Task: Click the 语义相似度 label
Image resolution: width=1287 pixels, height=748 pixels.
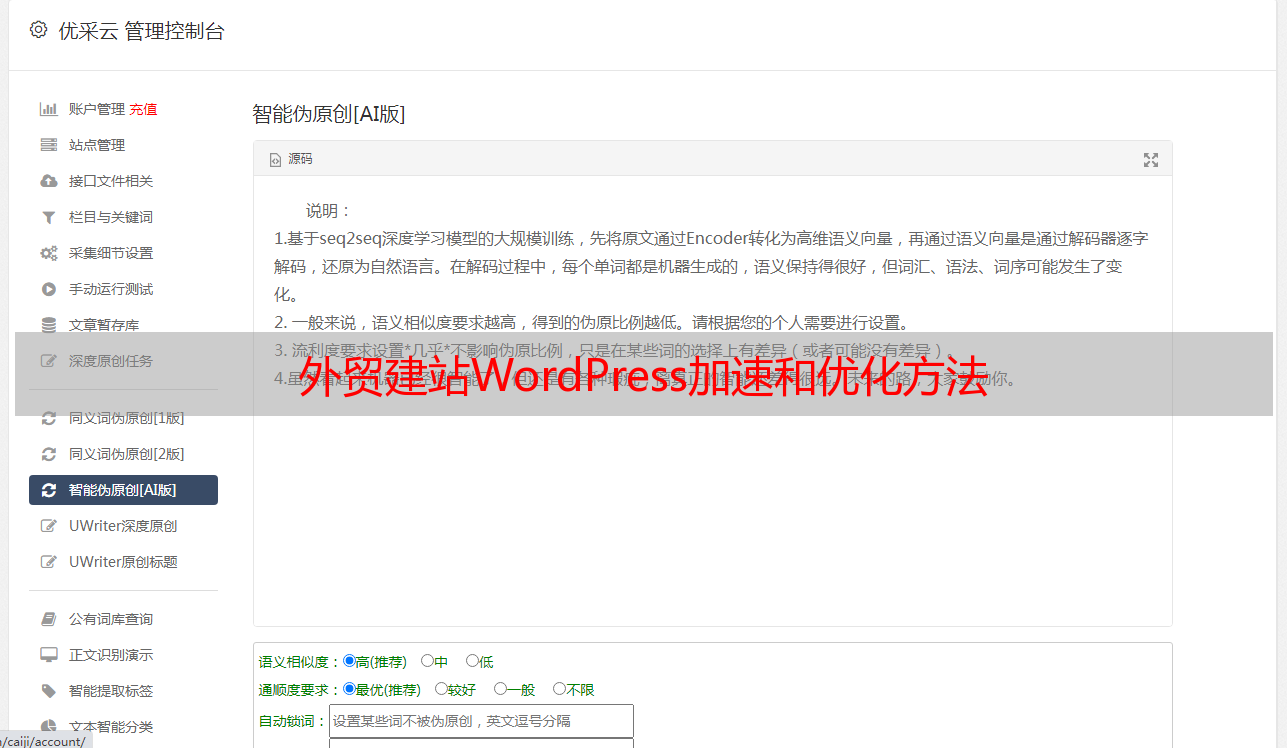Action: tap(300, 662)
